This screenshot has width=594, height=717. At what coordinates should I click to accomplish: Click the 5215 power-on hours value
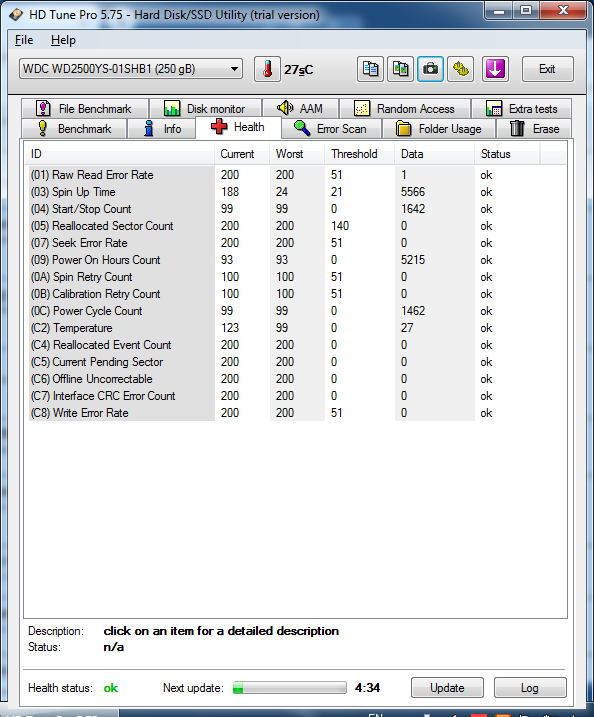pos(413,260)
